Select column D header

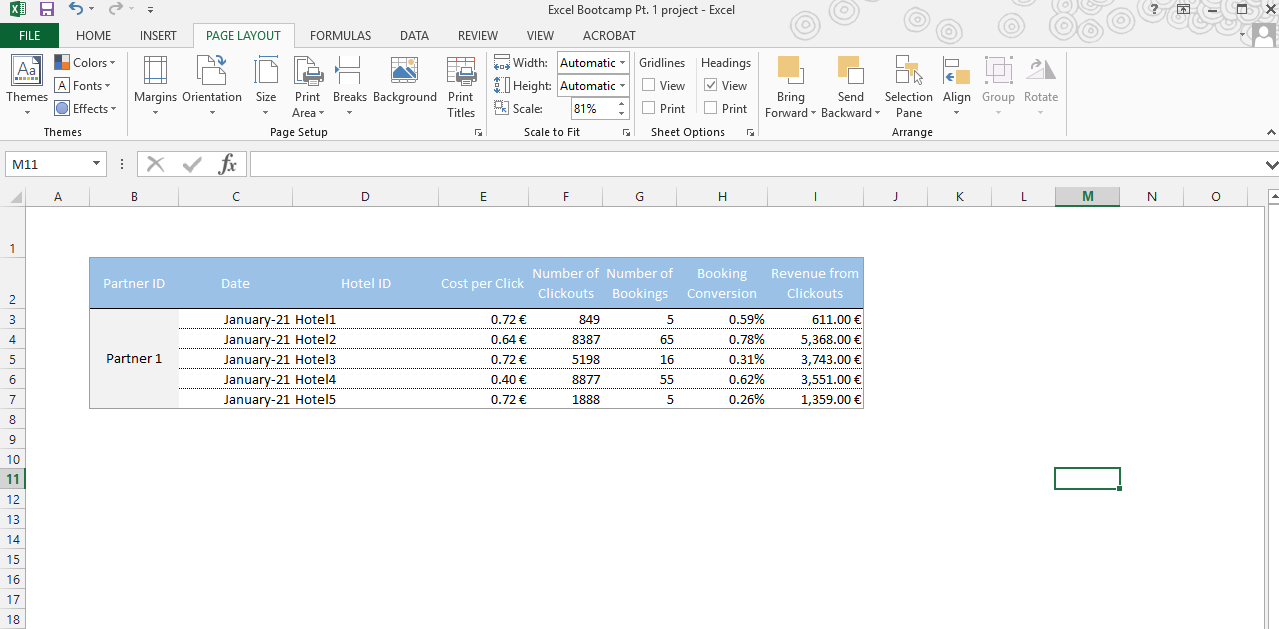coord(365,197)
